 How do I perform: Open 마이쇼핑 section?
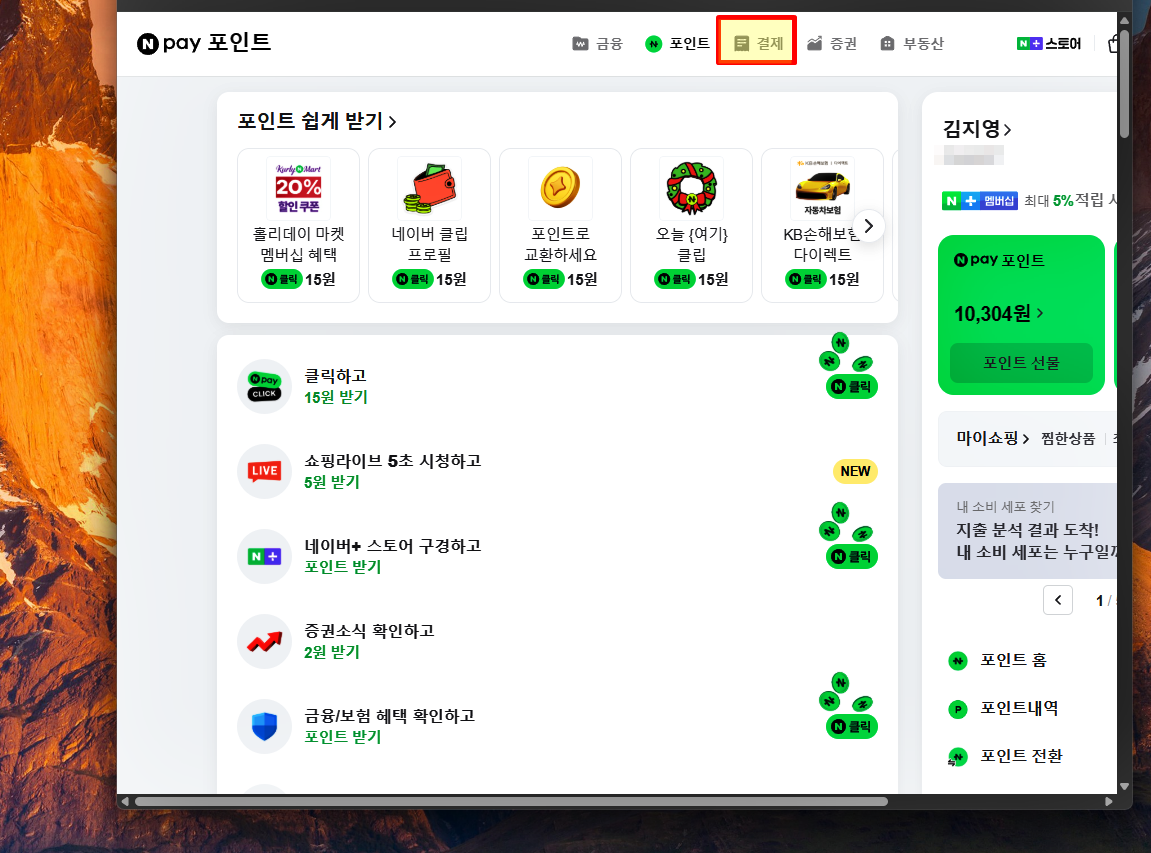992,438
